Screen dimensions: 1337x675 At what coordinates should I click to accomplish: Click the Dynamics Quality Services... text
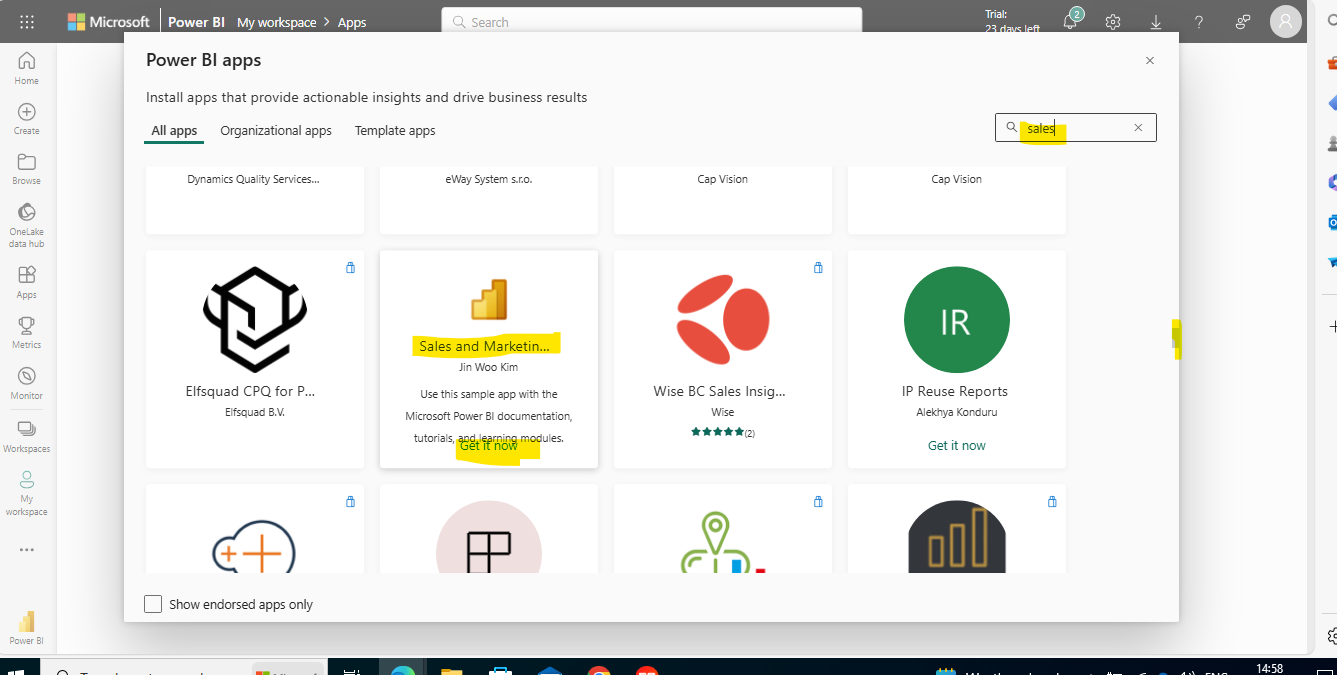254,180
